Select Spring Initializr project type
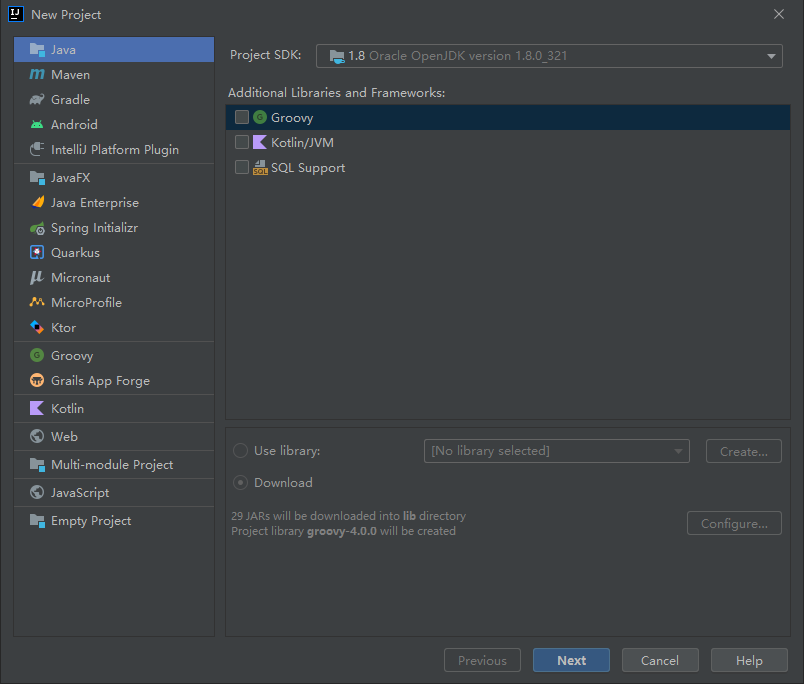Screen dimensions: 804x684 click(114, 228)
